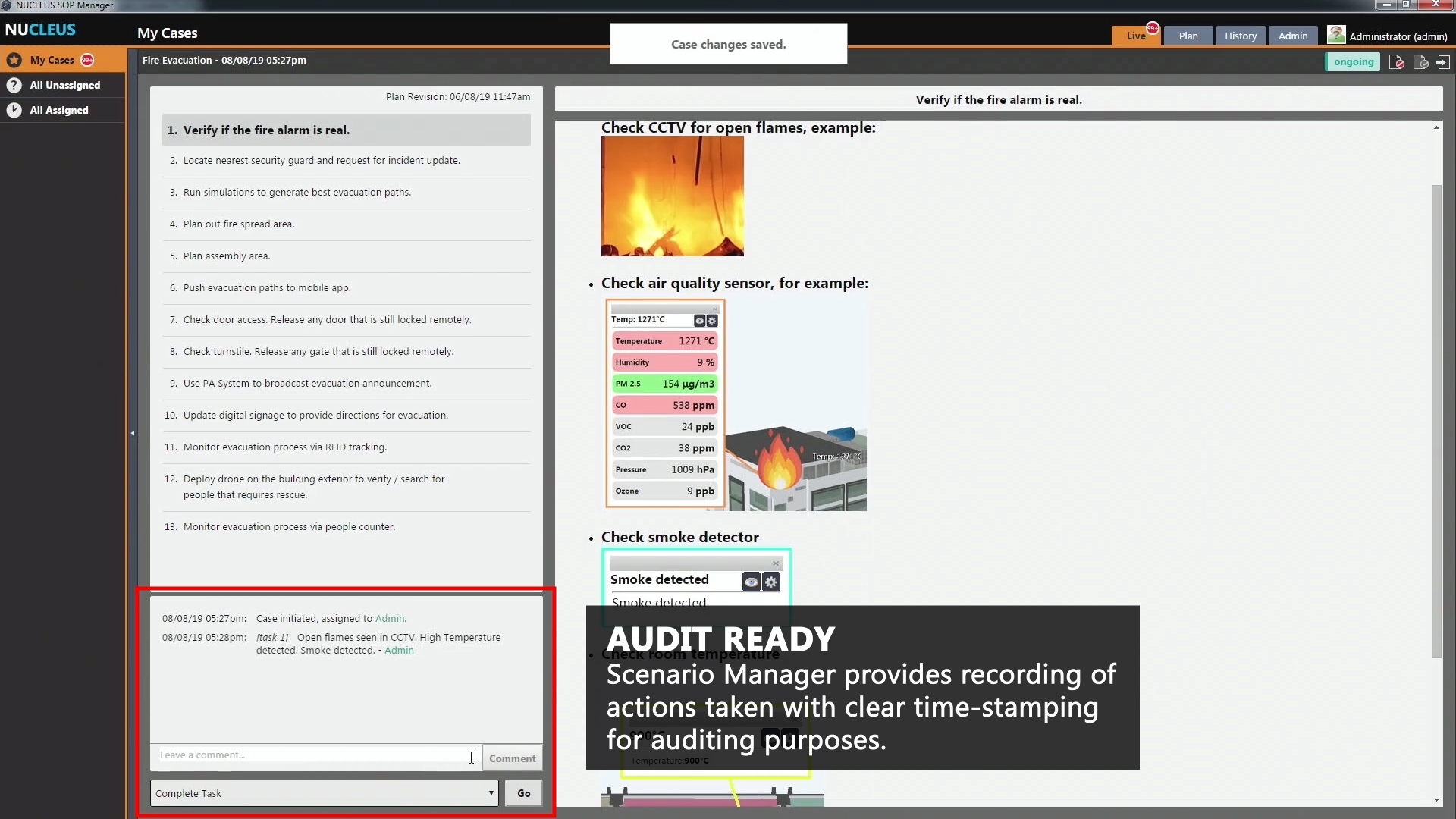Click the Go button
This screenshot has width=1456, height=819.
coord(524,793)
